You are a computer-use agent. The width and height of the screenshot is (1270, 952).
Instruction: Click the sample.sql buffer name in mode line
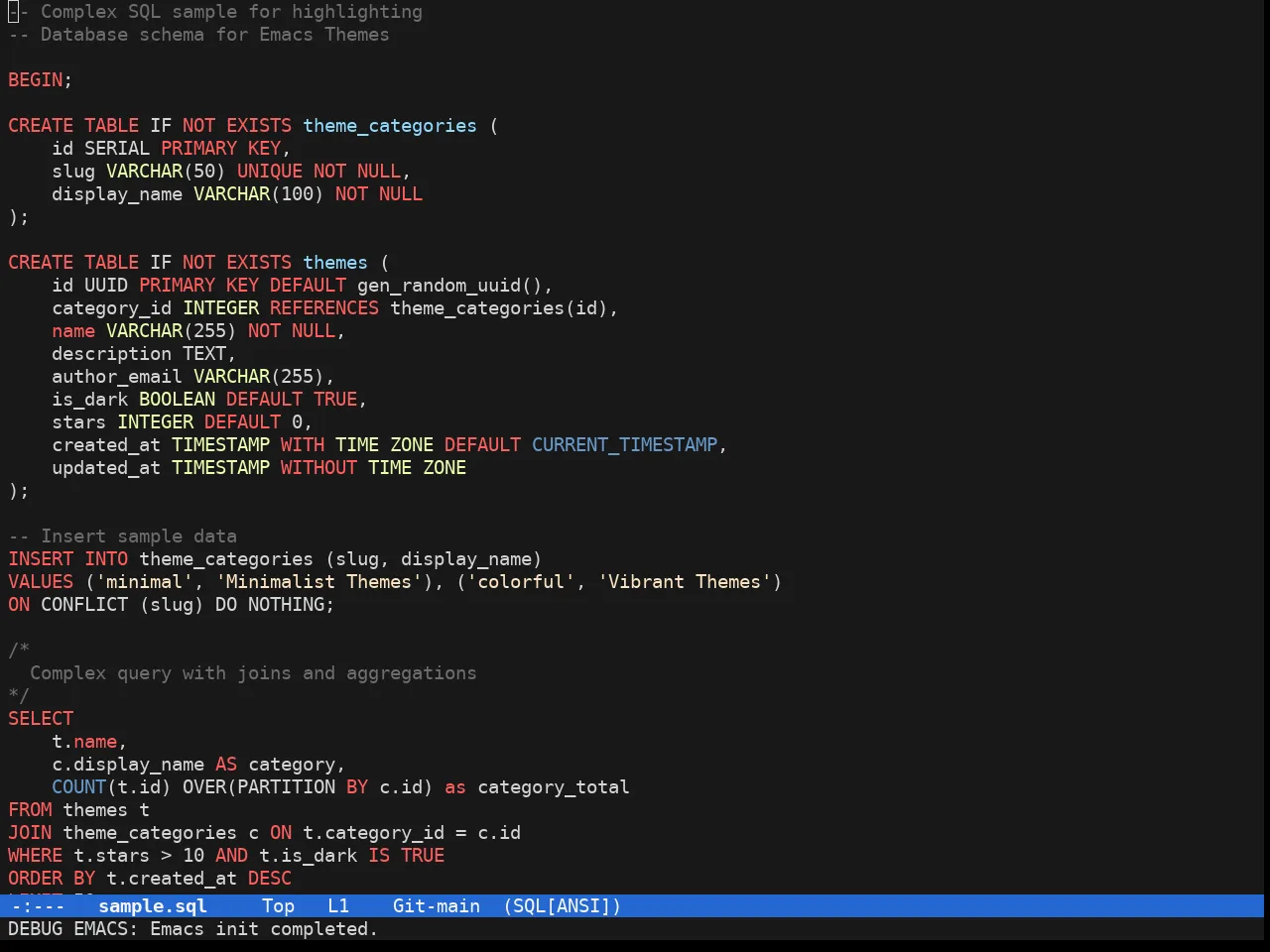click(x=153, y=905)
